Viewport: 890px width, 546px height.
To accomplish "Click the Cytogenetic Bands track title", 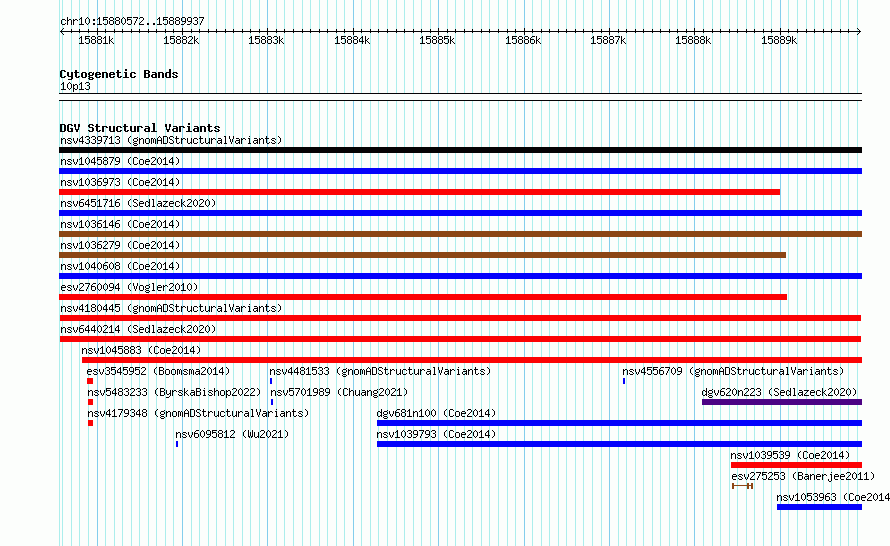I will coord(119,74).
